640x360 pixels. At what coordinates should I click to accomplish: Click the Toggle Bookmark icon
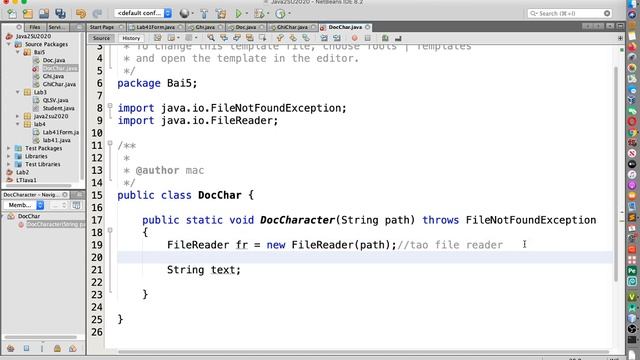pyautogui.click(x=306, y=38)
